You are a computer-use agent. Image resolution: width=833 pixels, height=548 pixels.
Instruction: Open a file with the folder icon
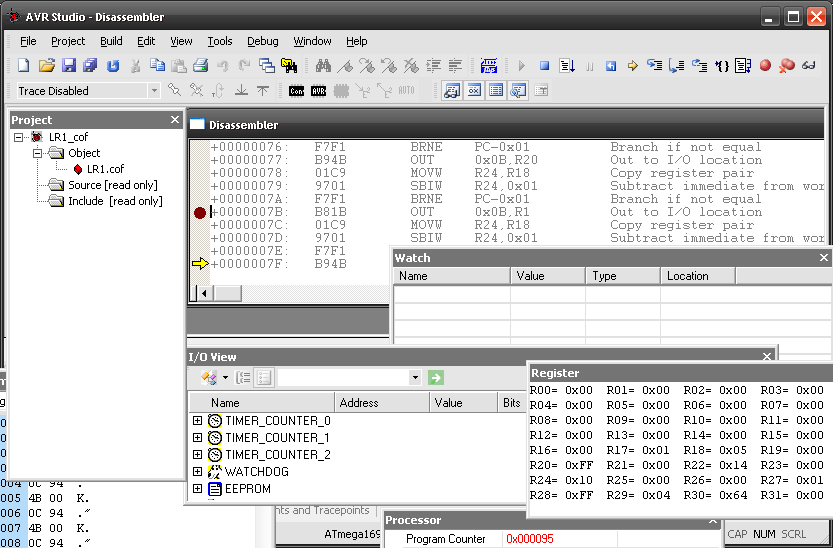pyautogui.click(x=46, y=66)
